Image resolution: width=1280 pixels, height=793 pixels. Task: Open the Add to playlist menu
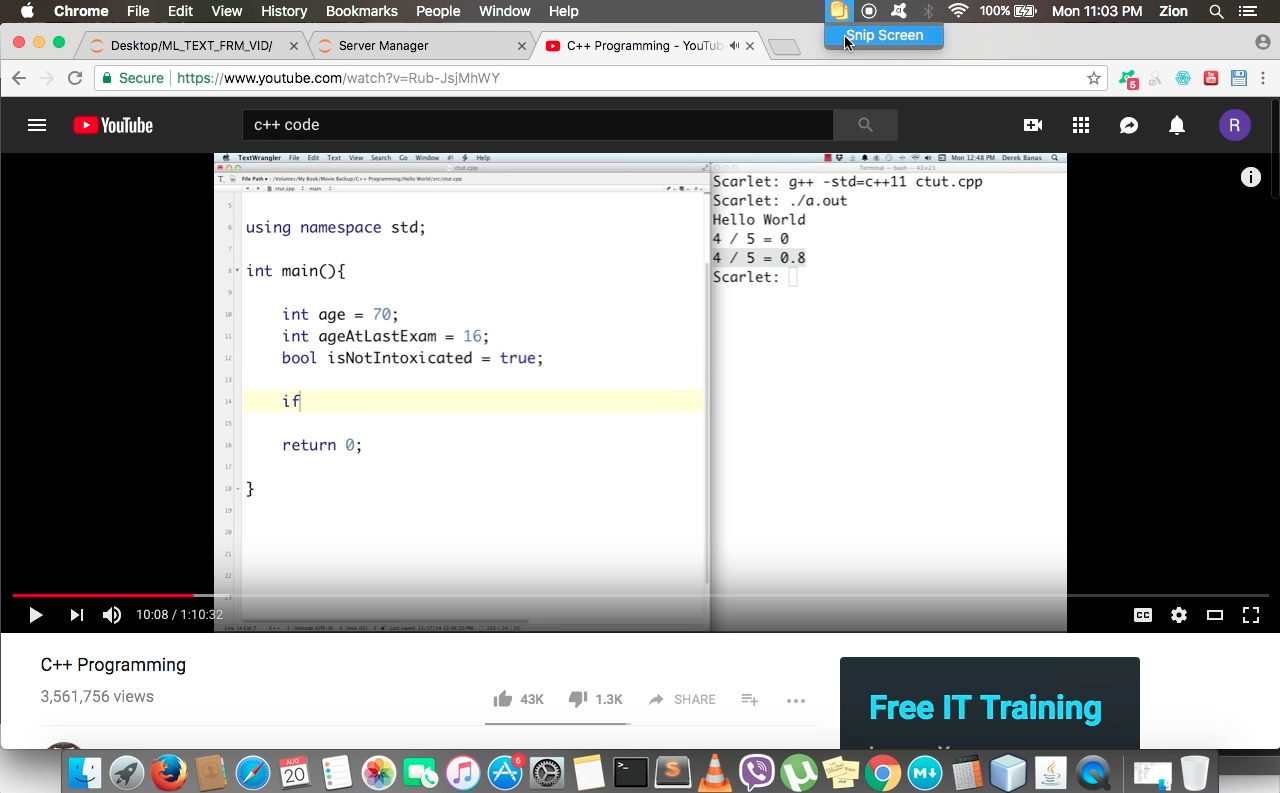tap(750, 699)
